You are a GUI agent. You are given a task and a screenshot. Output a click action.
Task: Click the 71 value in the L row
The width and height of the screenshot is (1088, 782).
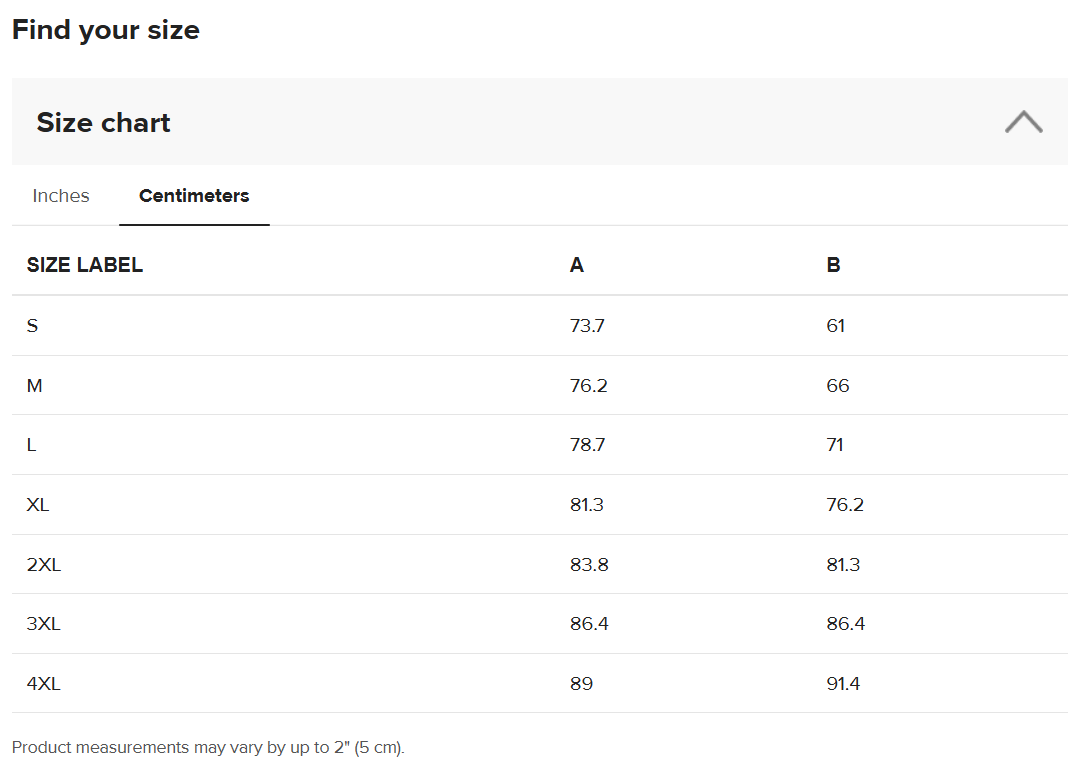tap(835, 445)
